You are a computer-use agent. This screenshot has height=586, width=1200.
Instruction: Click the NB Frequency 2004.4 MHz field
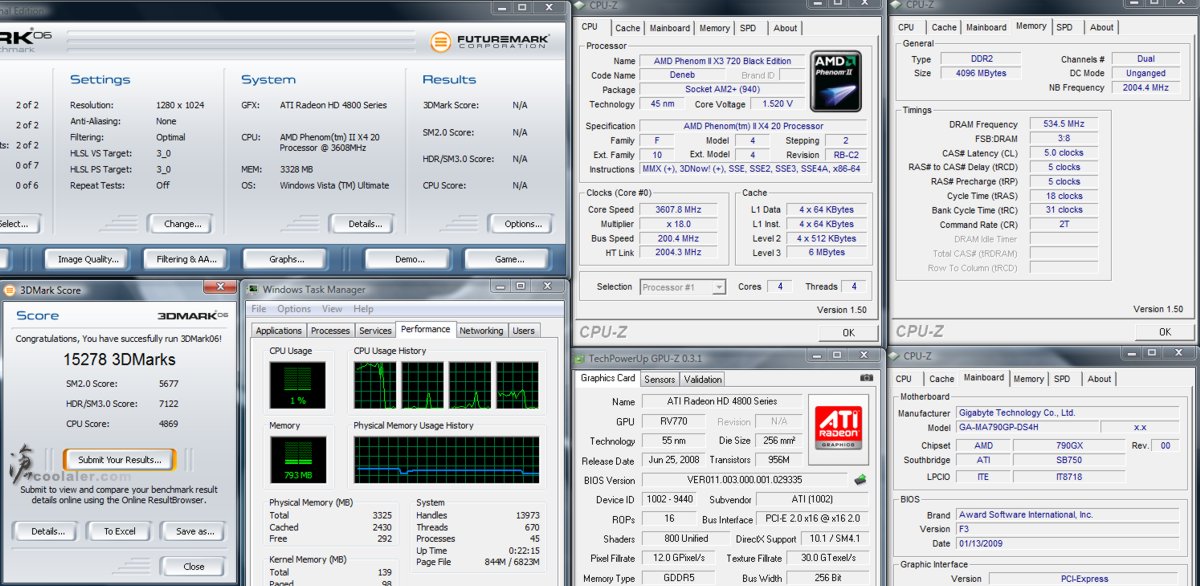click(1145, 87)
